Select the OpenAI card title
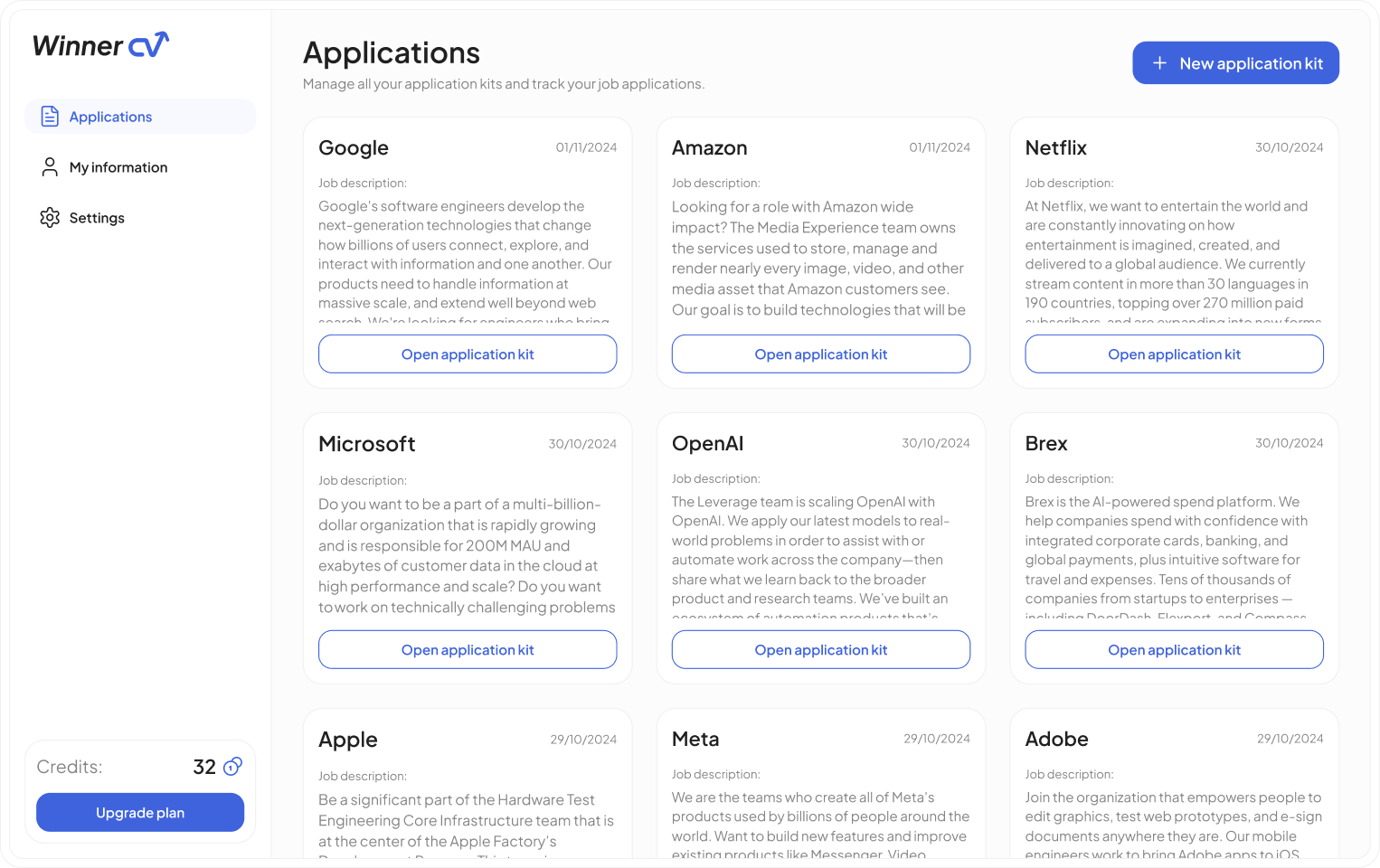Screen dimensions: 1380x868 click(x=708, y=444)
